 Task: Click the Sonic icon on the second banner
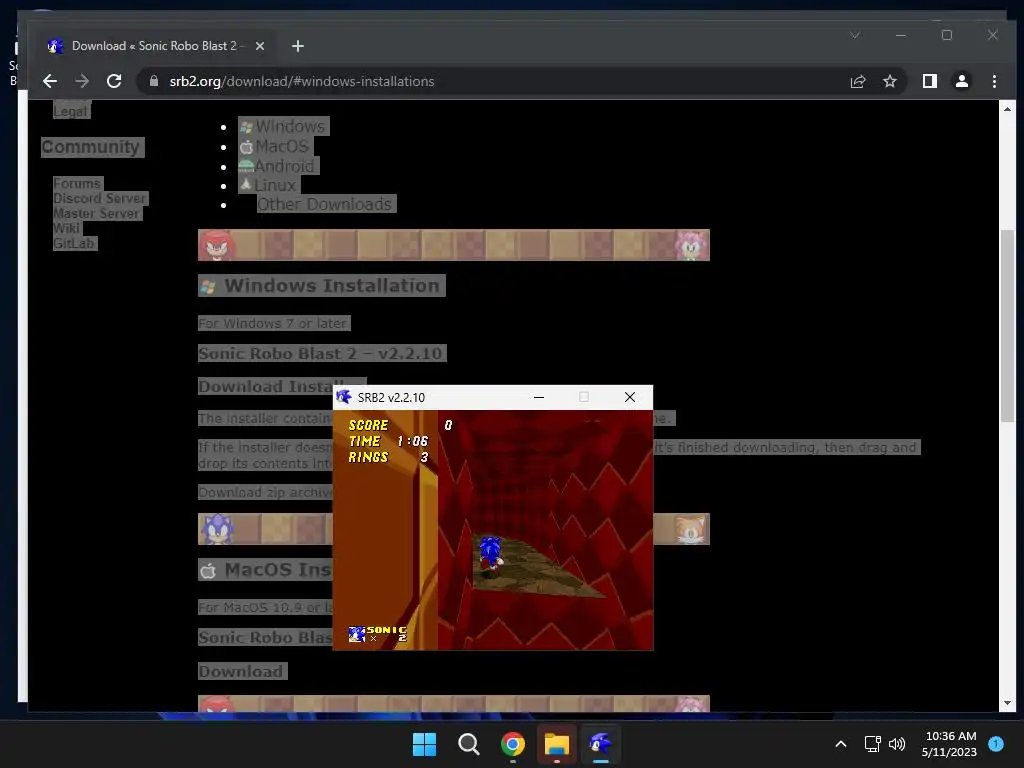217,529
